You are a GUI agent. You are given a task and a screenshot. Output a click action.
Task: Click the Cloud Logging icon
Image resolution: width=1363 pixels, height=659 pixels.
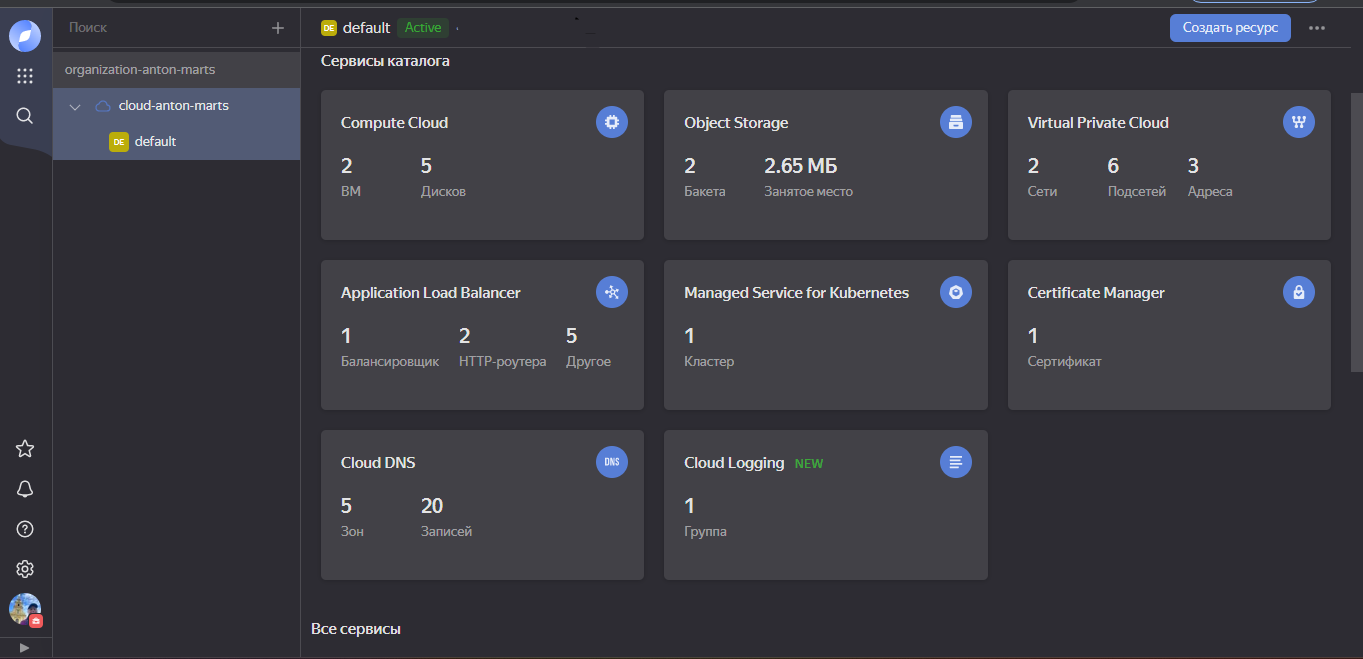point(955,462)
